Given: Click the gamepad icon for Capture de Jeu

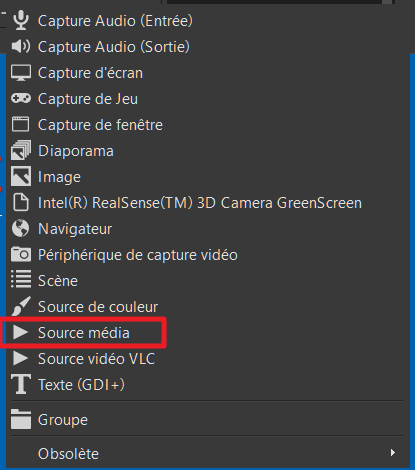Looking at the screenshot, I should [21, 98].
